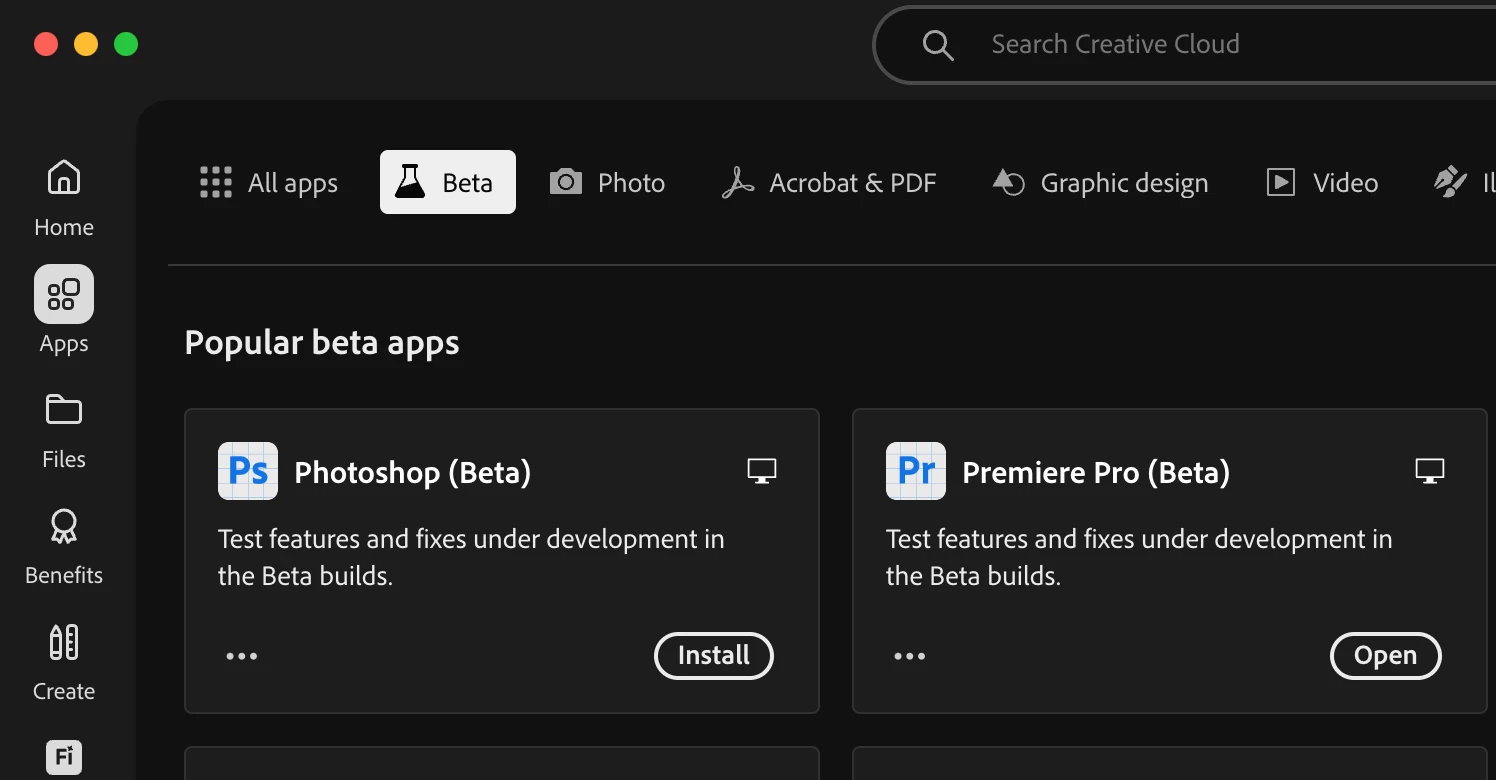Click the Premiere Pro (Beta) title
The height and width of the screenshot is (780, 1496).
pos(1096,472)
